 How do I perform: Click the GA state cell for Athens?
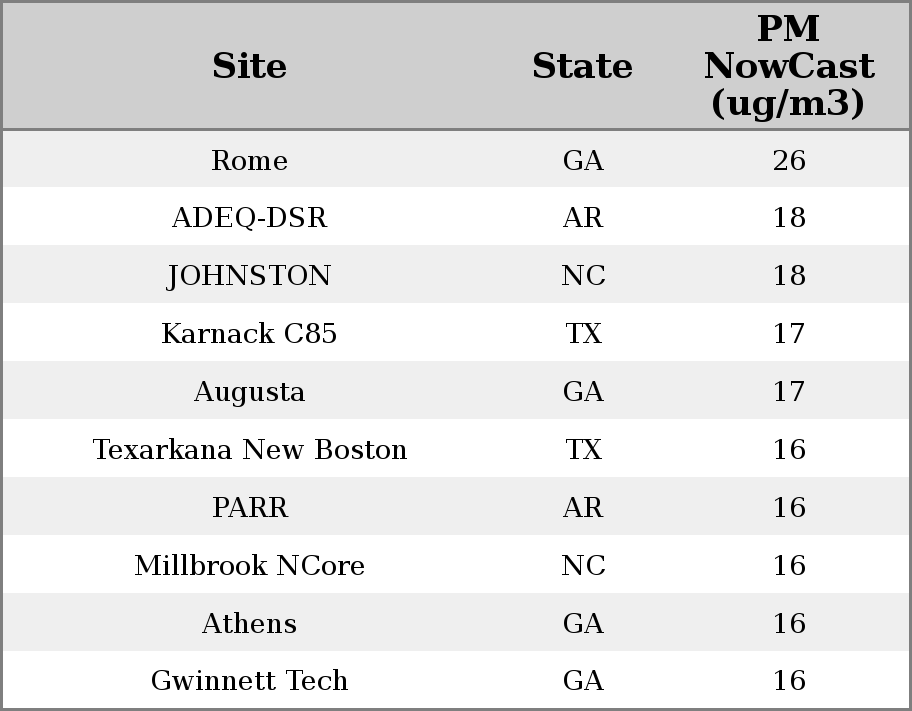[x=583, y=624]
